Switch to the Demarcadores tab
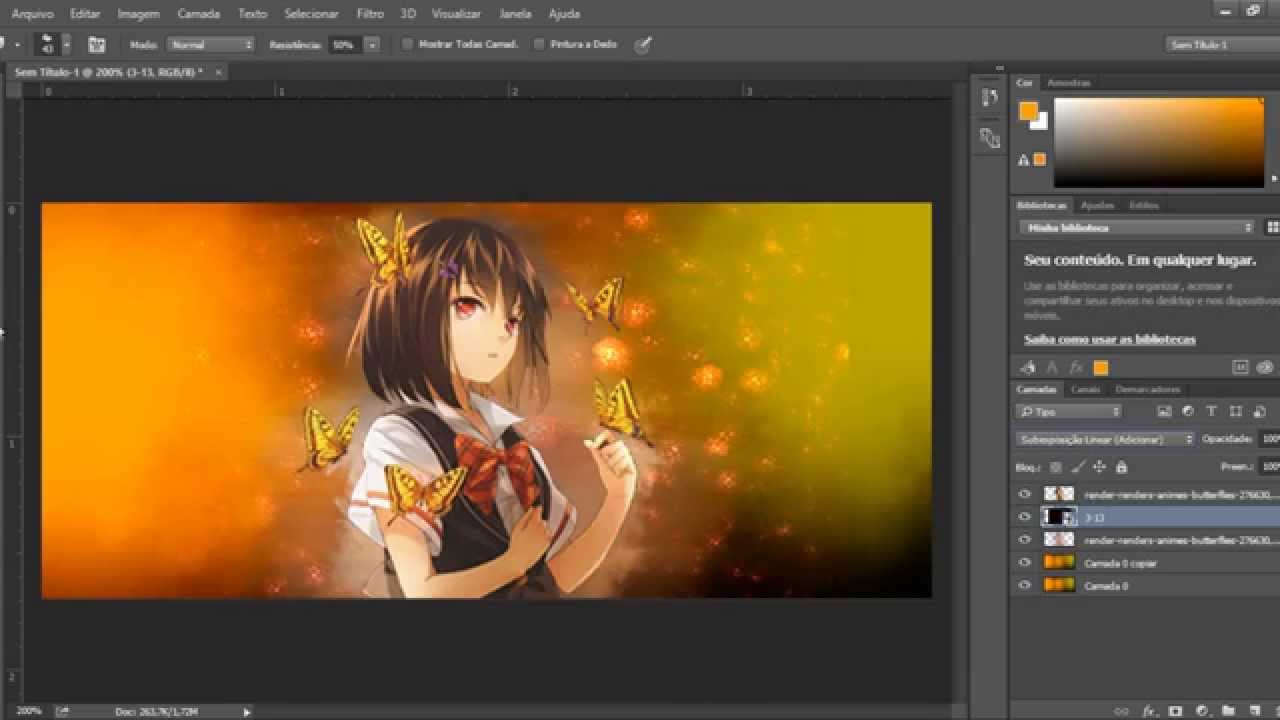Screen dimensions: 1280x720 [1148, 389]
